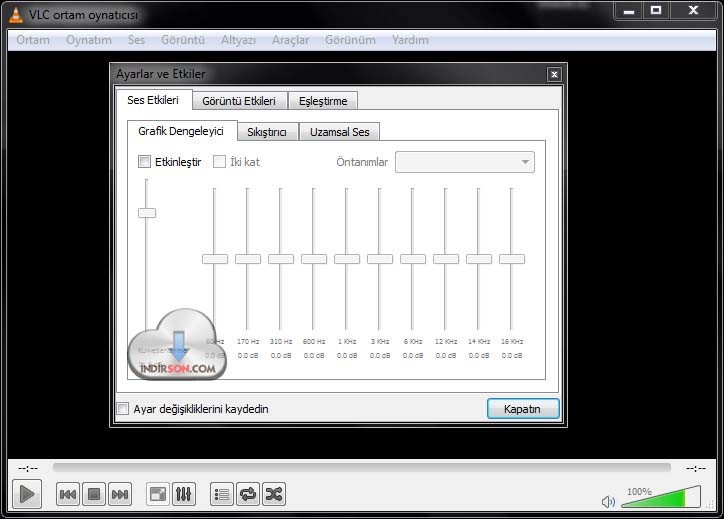Click the preamp slider handle

click(x=147, y=213)
